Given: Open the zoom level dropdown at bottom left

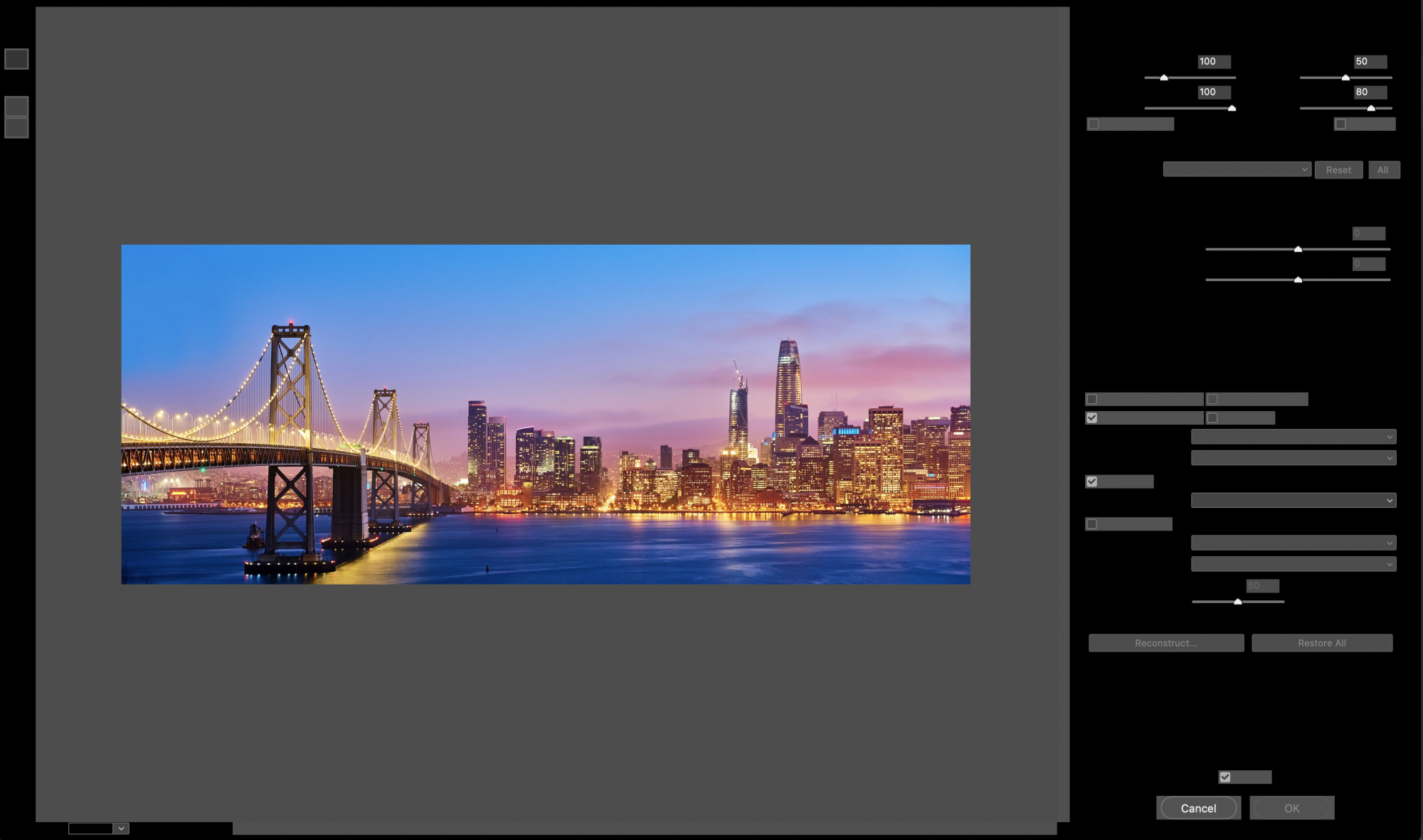Looking at the screenshot, I should (x=121, y=829).
